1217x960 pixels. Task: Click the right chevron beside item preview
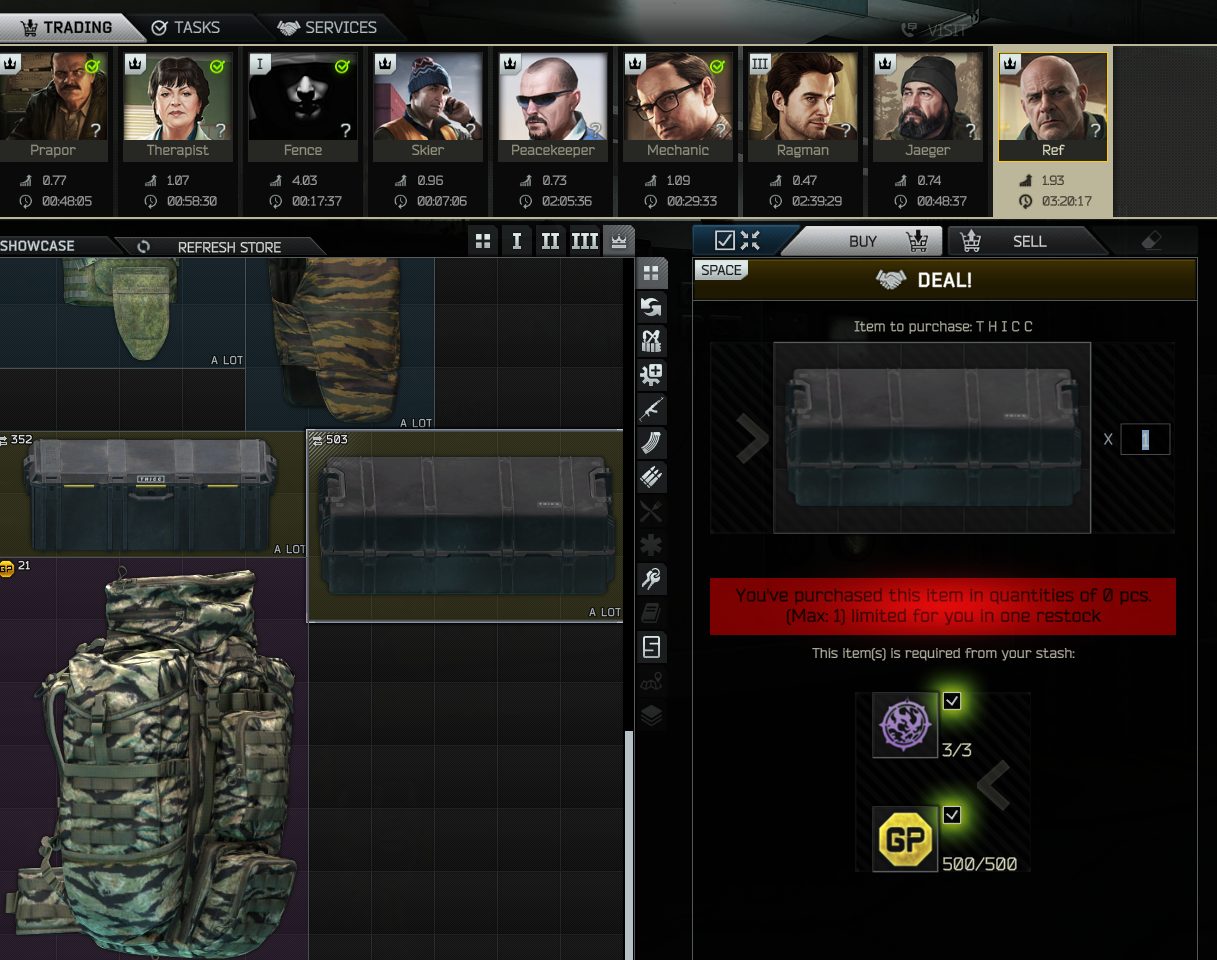(x=752, y=438)
